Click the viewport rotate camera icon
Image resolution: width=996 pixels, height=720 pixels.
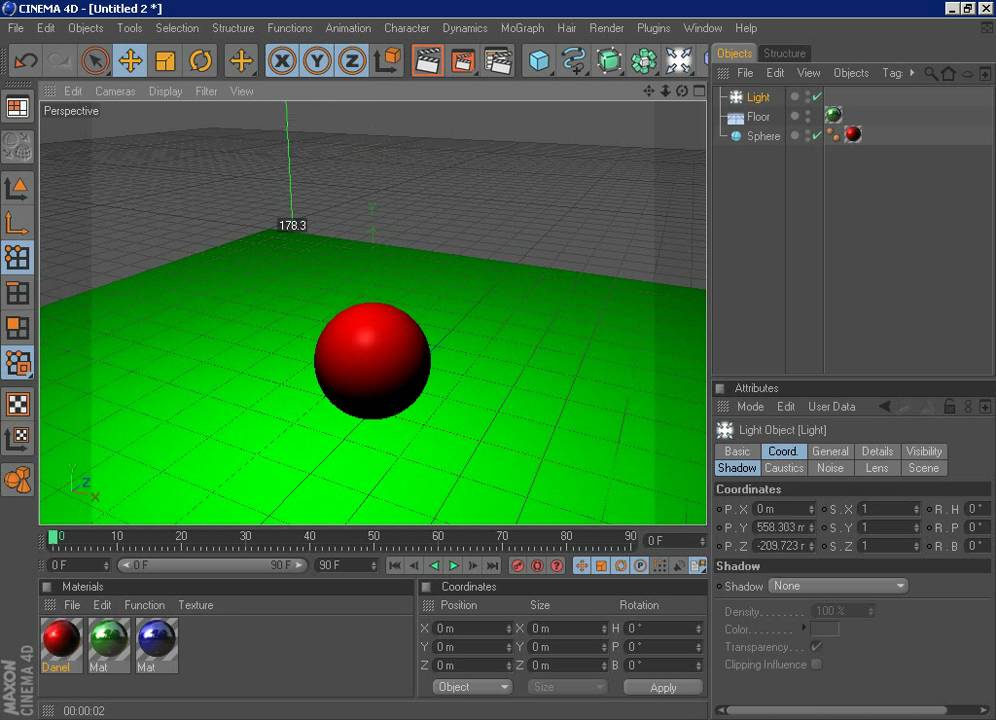(x=682, y=91)
